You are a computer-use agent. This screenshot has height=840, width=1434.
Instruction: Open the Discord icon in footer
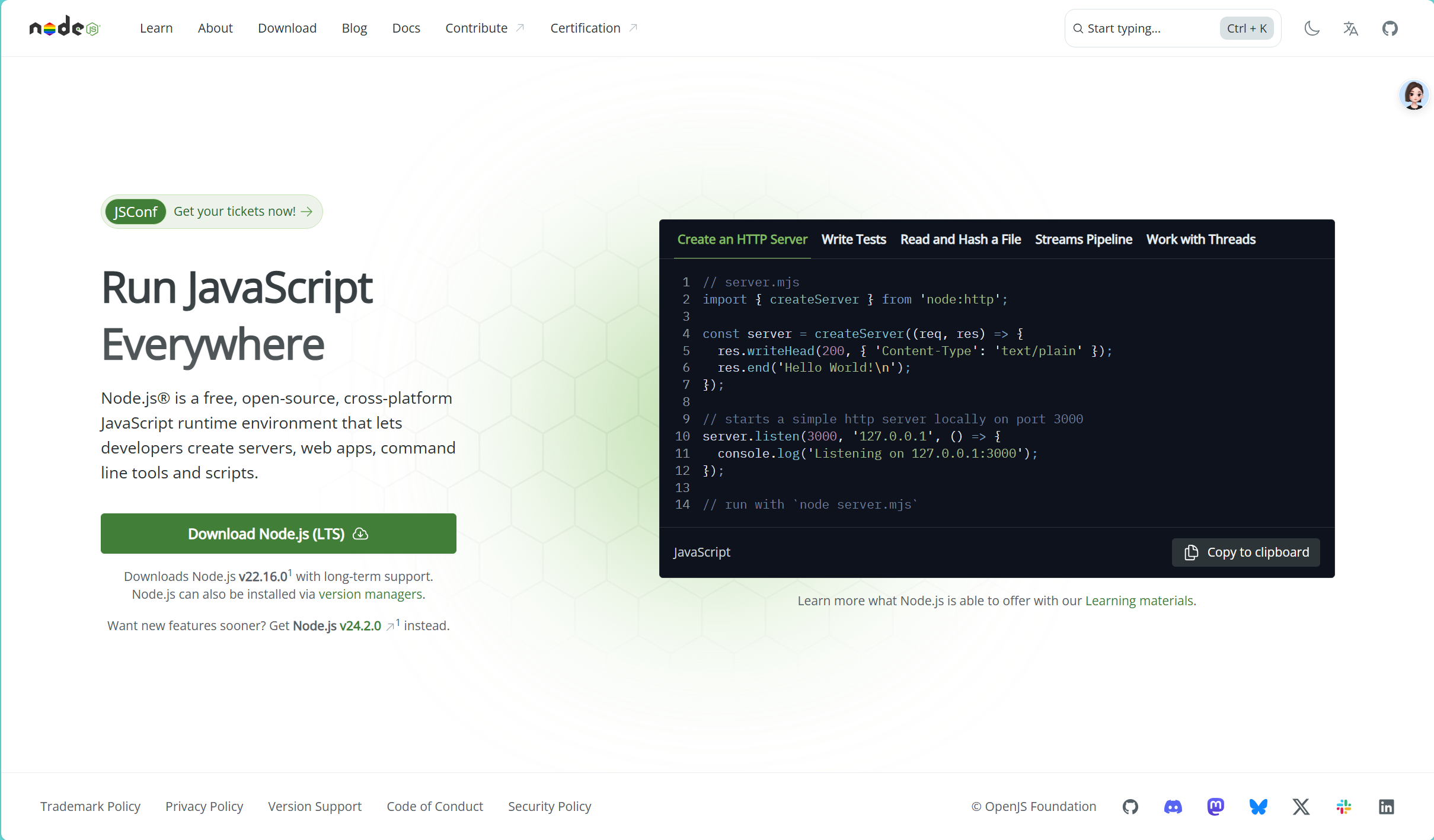coord(1173,806)
